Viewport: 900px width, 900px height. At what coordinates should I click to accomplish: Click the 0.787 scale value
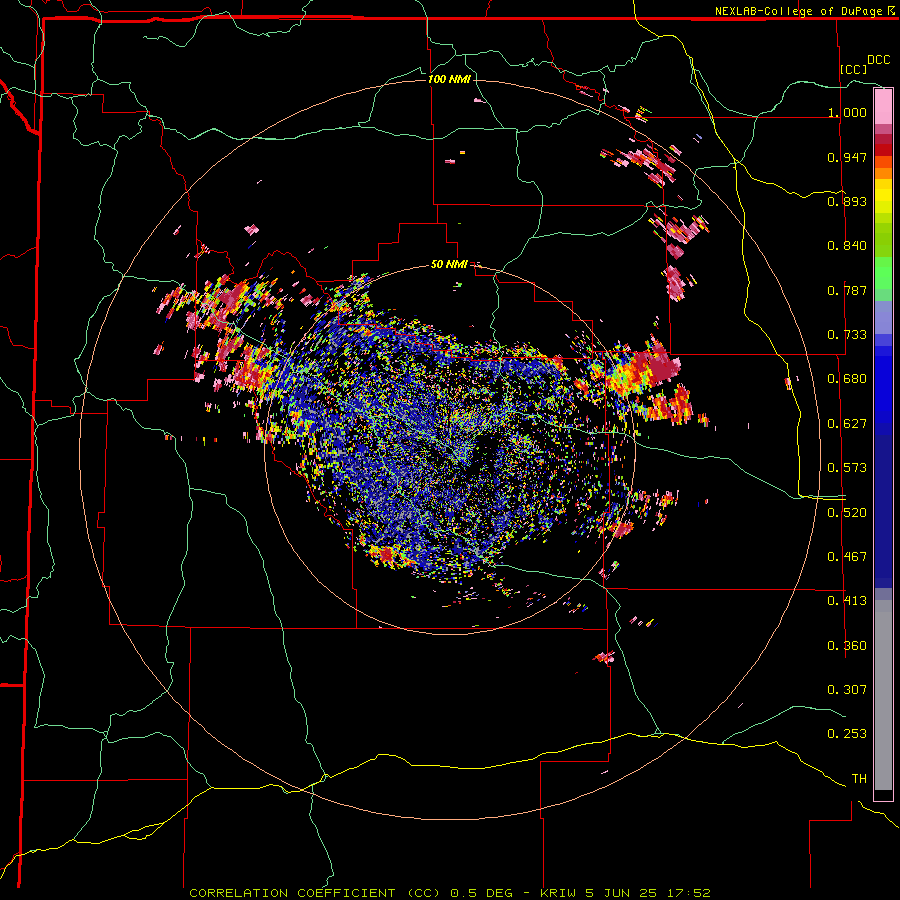point(847,290)
